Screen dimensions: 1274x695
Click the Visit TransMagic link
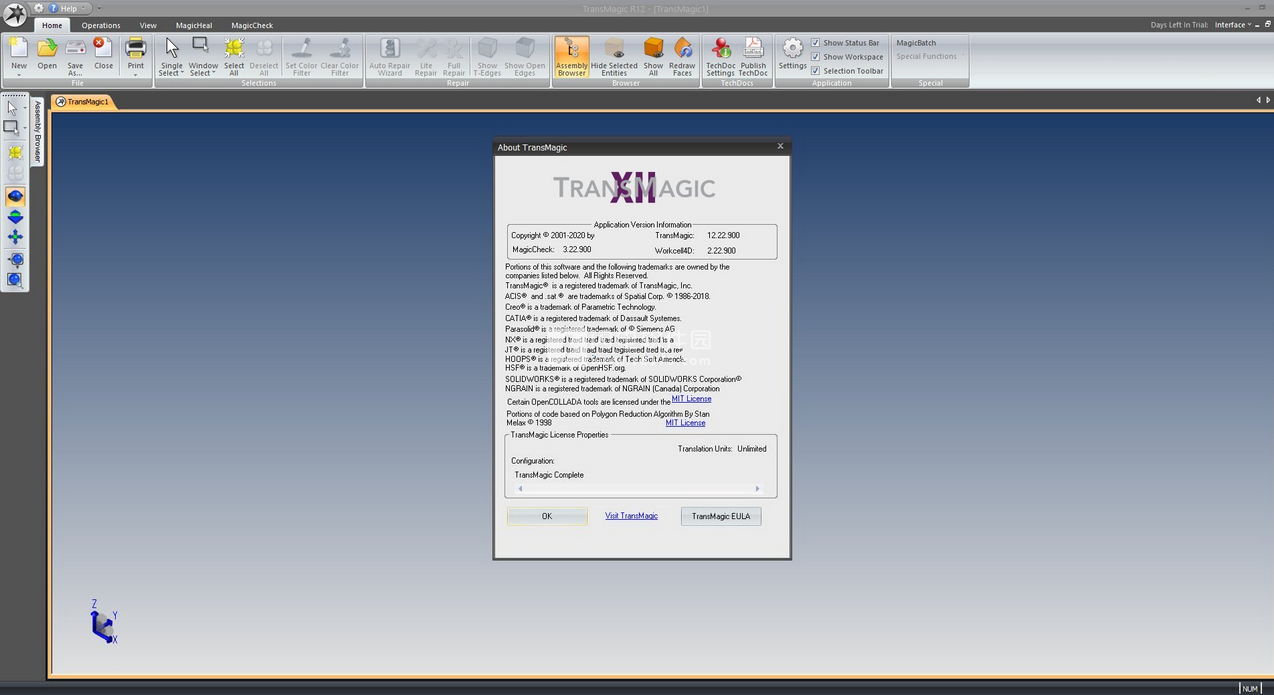tap(631, 516)
